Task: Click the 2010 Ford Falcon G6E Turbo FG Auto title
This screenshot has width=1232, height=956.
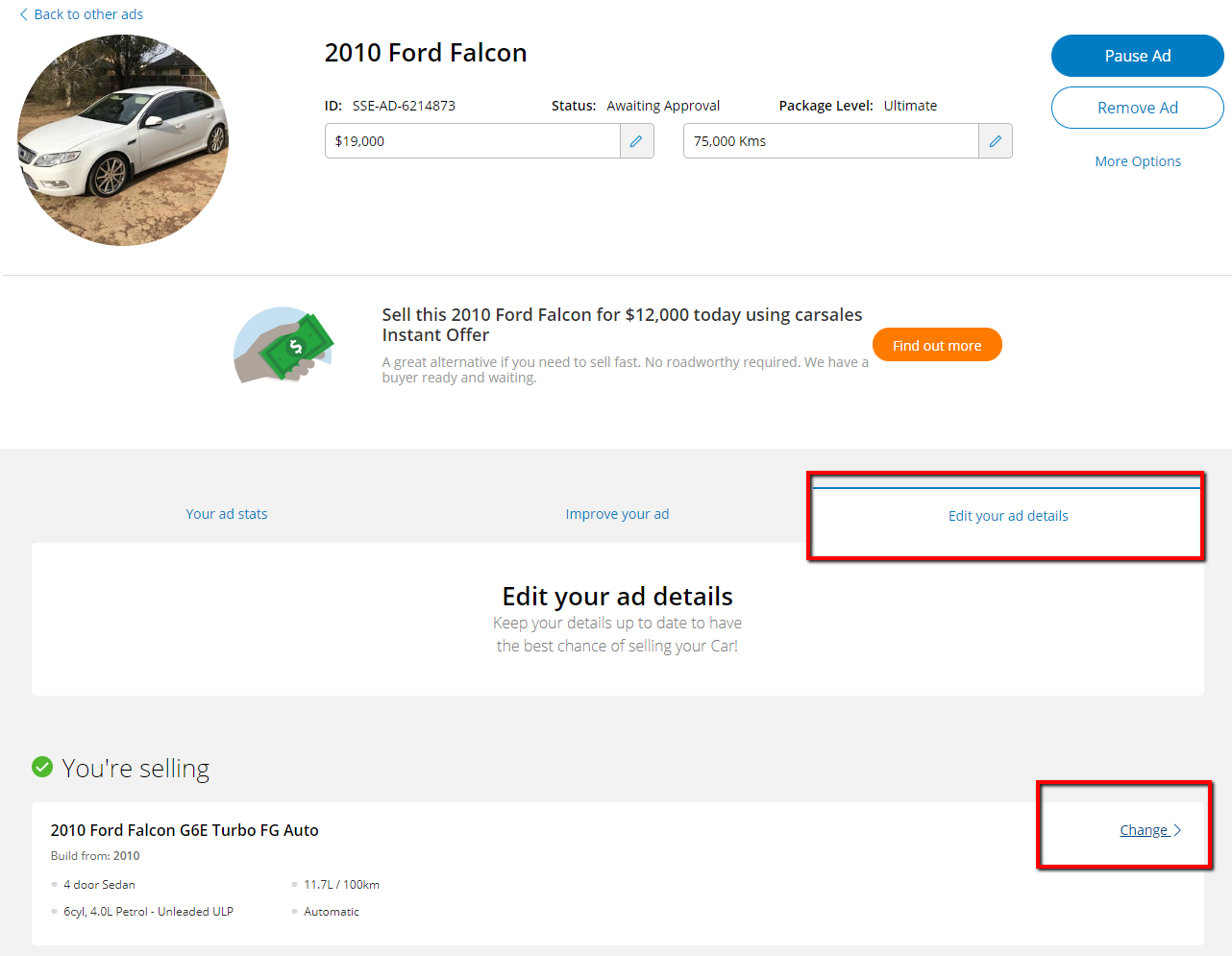Action: [185, 830]
